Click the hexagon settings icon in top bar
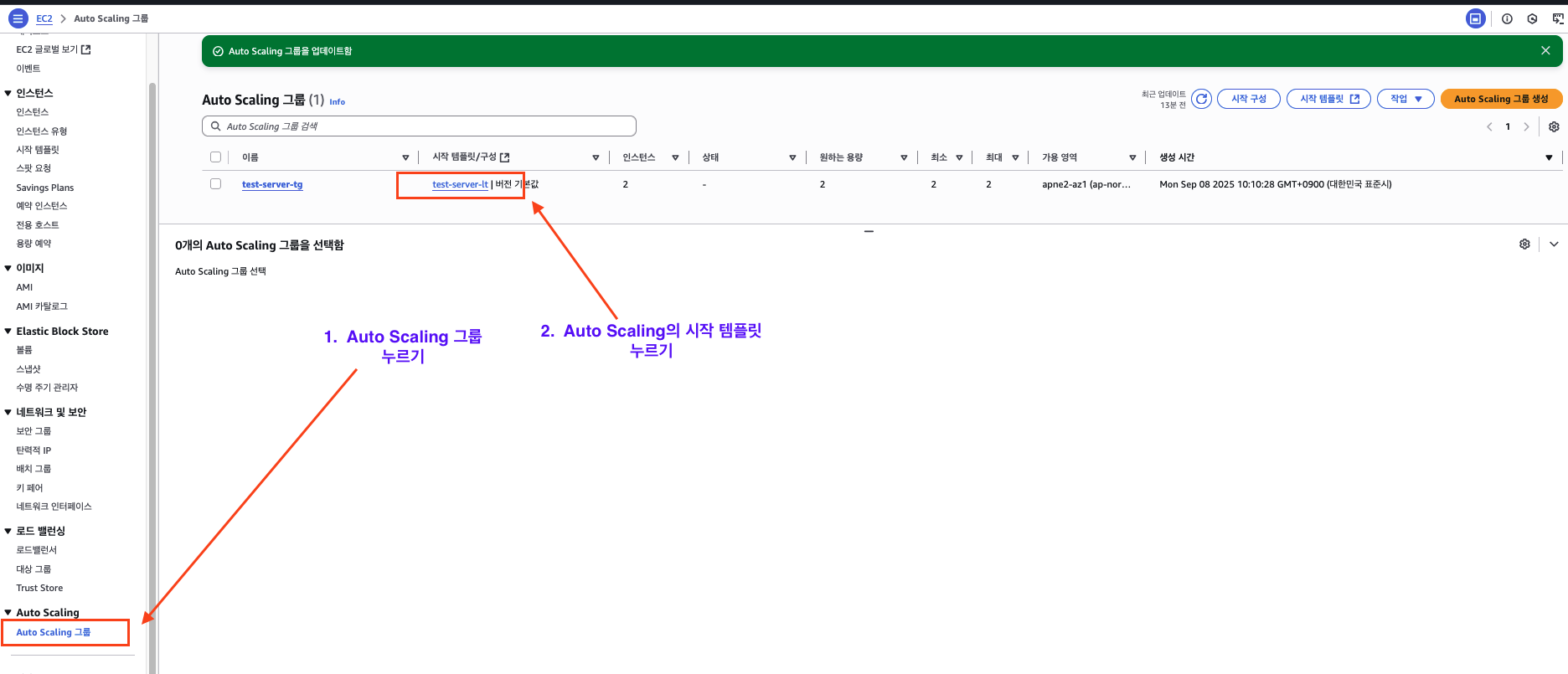Image resolution: width=1568 pixels, height=674 pixels. pyautogui.click(x=1532, y=18)
